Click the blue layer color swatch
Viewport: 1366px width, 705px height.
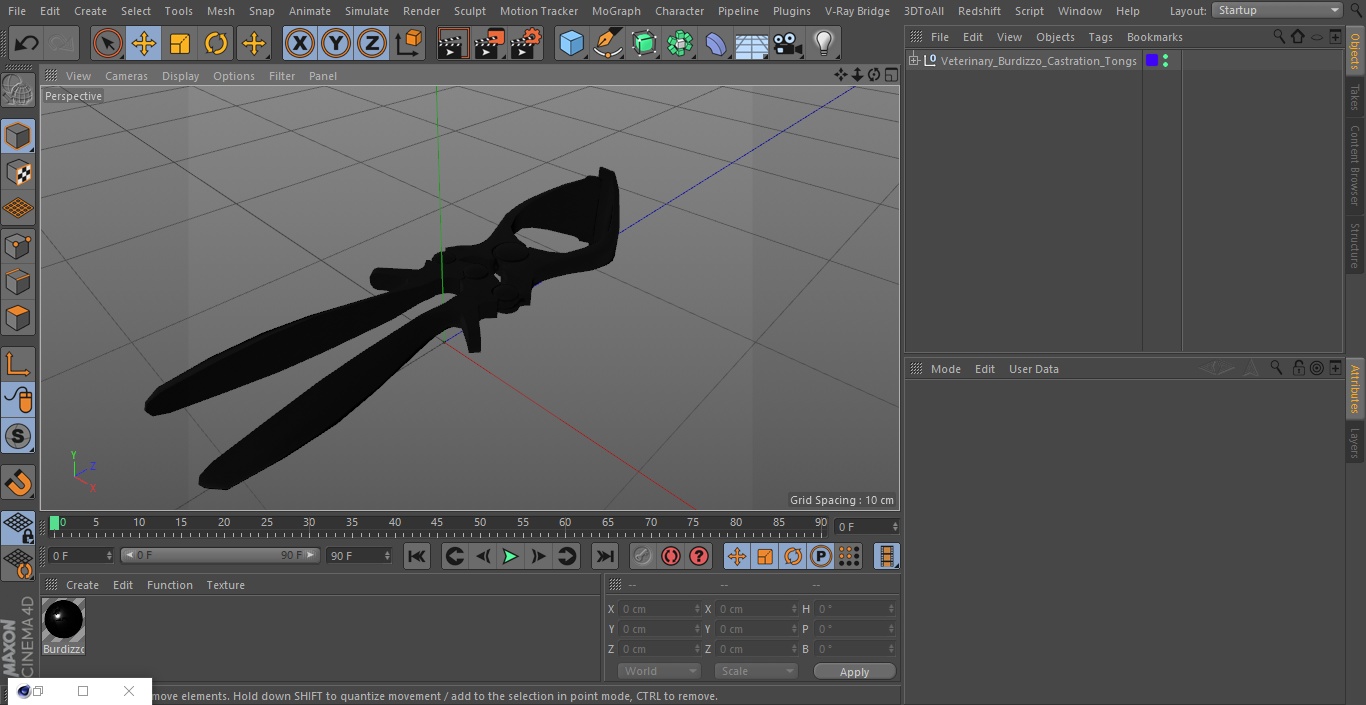1152,61
